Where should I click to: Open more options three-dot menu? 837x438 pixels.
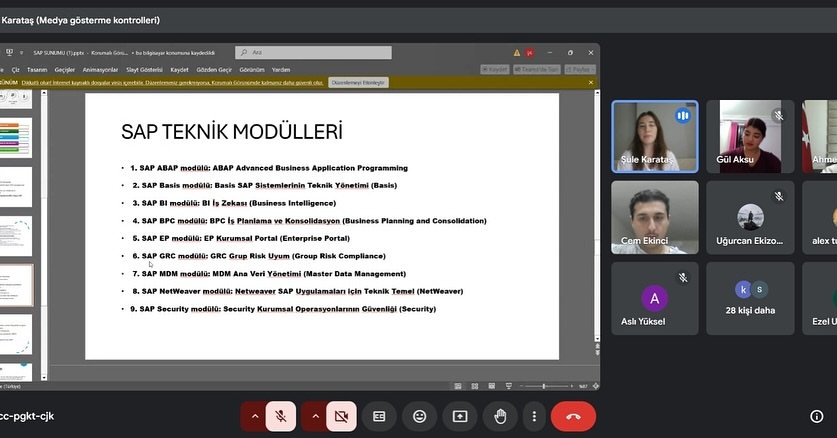point(534,416)
